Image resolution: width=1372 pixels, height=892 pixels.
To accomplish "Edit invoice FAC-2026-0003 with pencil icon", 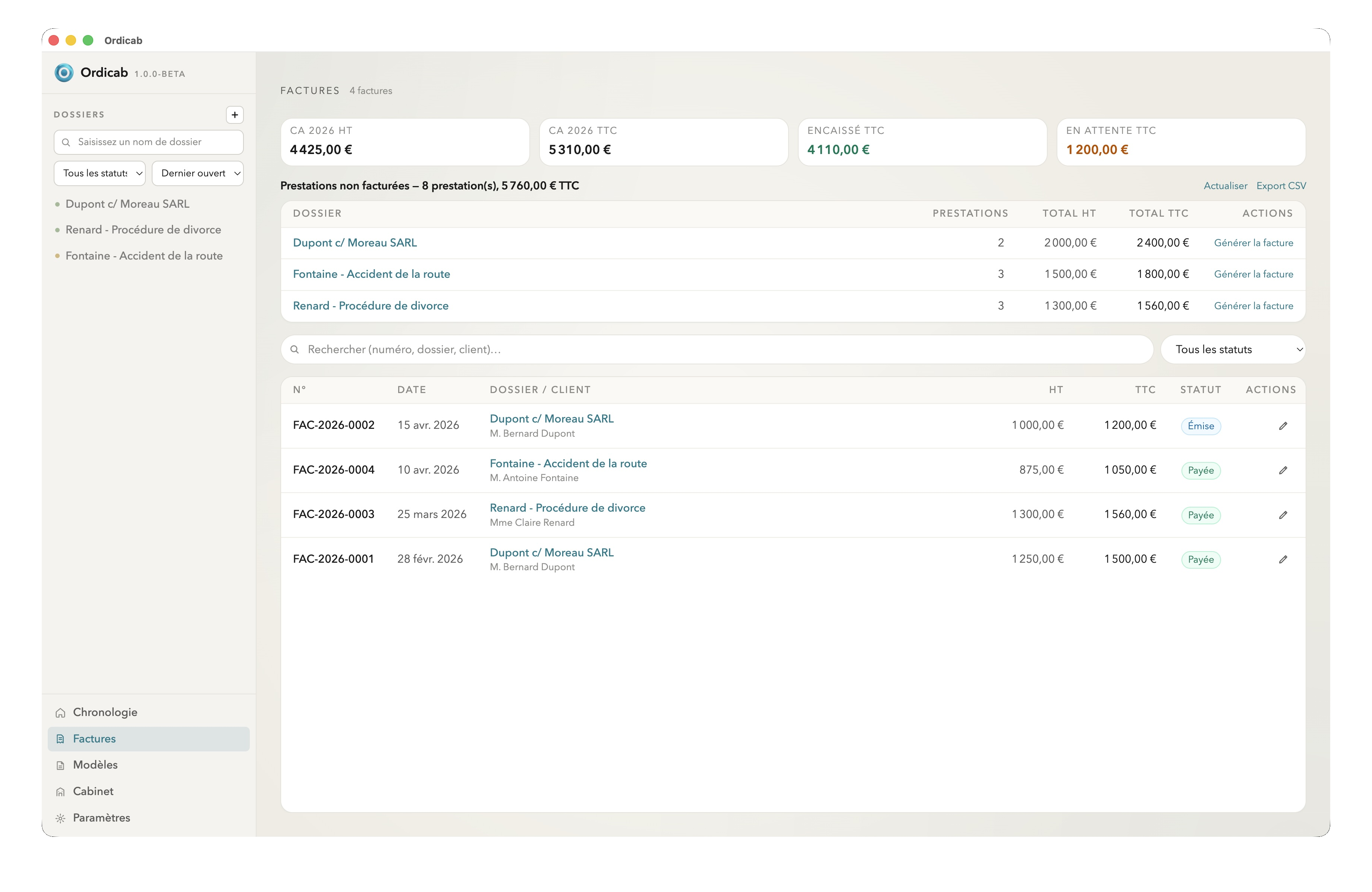I will pyautogui.click(x=1283, y=515).
